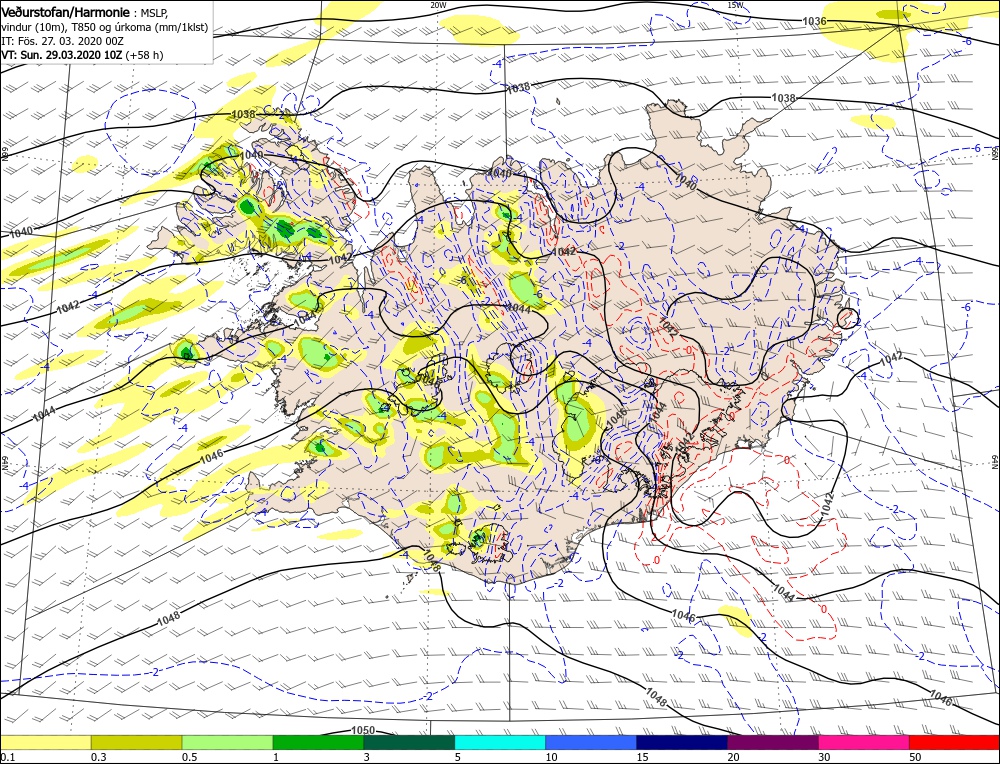Select the "10" legend tick value
This screenshot has width=1000, height=764.
click(x=552, y=757)
